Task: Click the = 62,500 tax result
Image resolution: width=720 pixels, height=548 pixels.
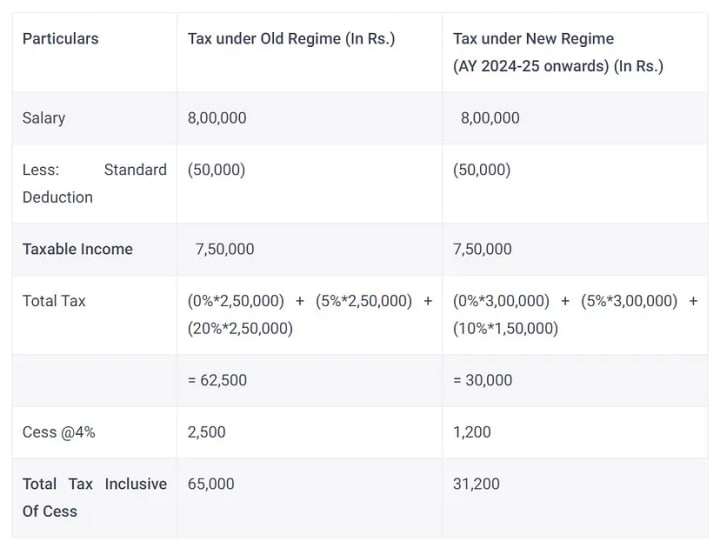Action: (217, 380)
